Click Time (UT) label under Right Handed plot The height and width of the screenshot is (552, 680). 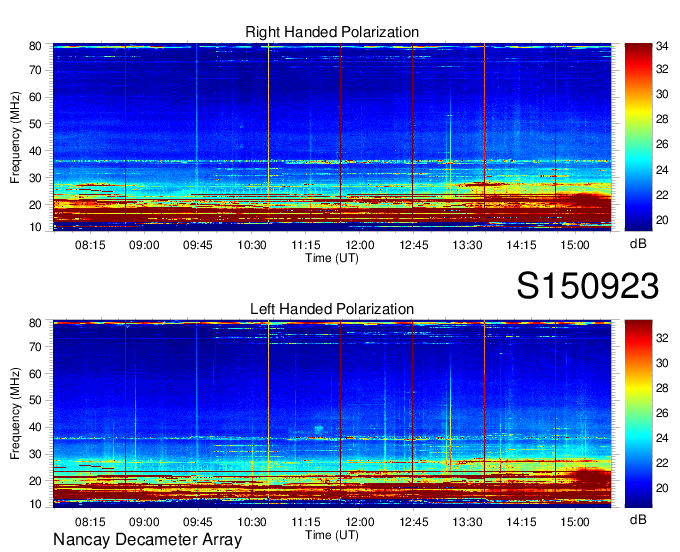click(x=332, y=258)
